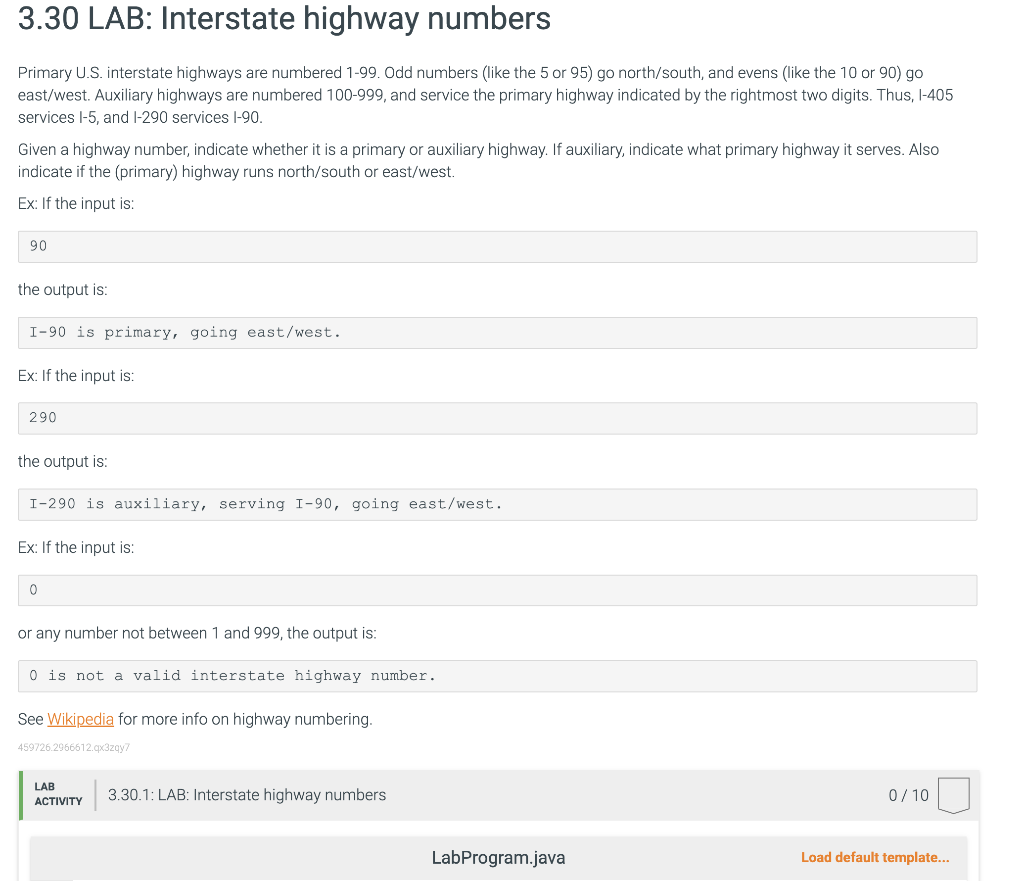Switch to the LabProgram.java tab

[498, 858]
